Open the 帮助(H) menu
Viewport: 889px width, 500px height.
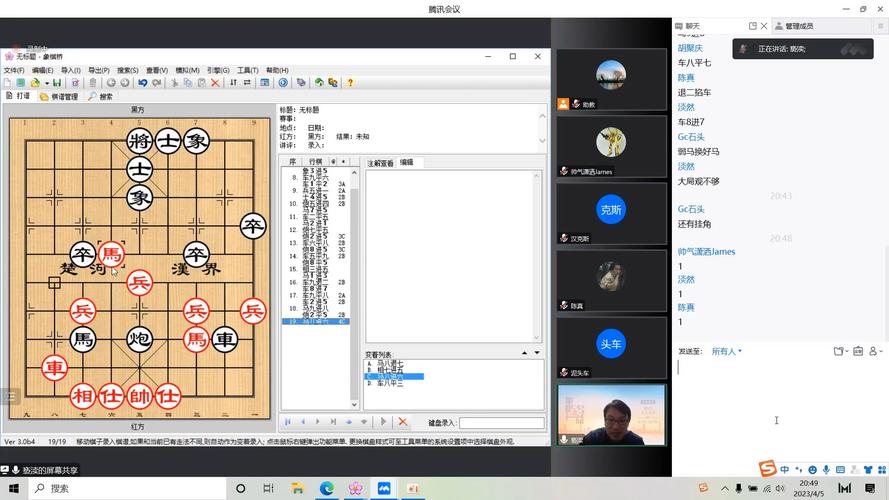[x=277, y=70]
